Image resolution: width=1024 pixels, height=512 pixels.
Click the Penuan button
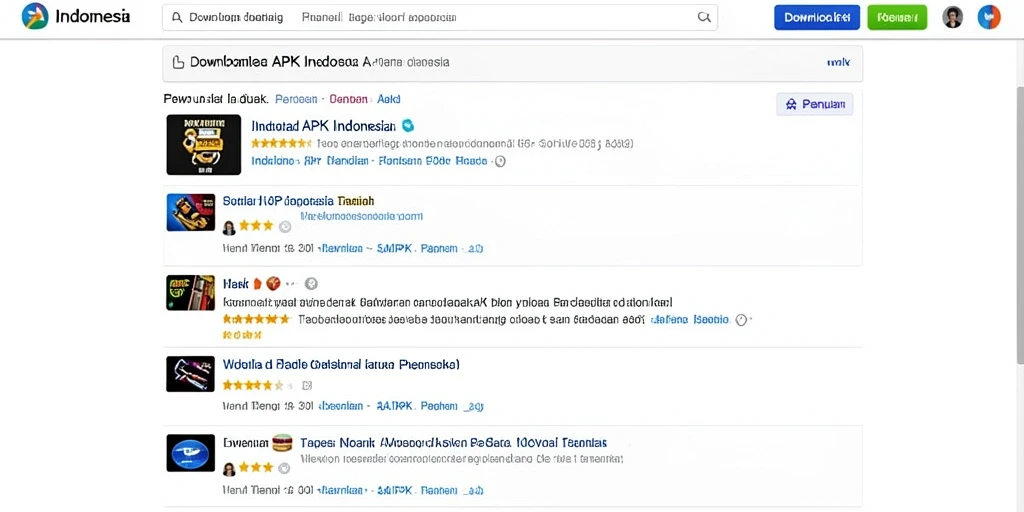(814, 104)
